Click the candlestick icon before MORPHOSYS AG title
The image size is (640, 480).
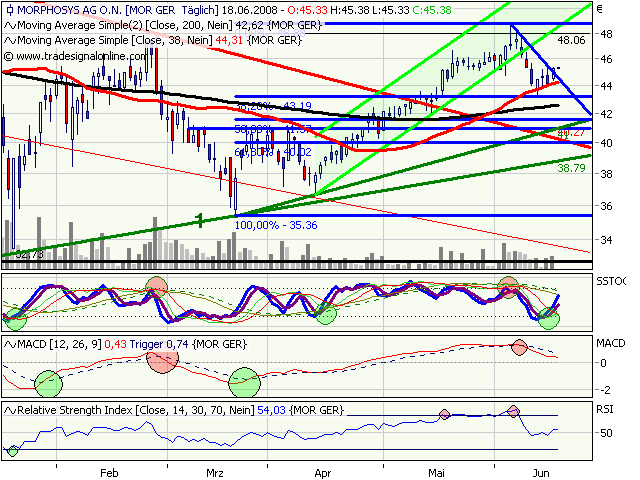tap(10, 10)
